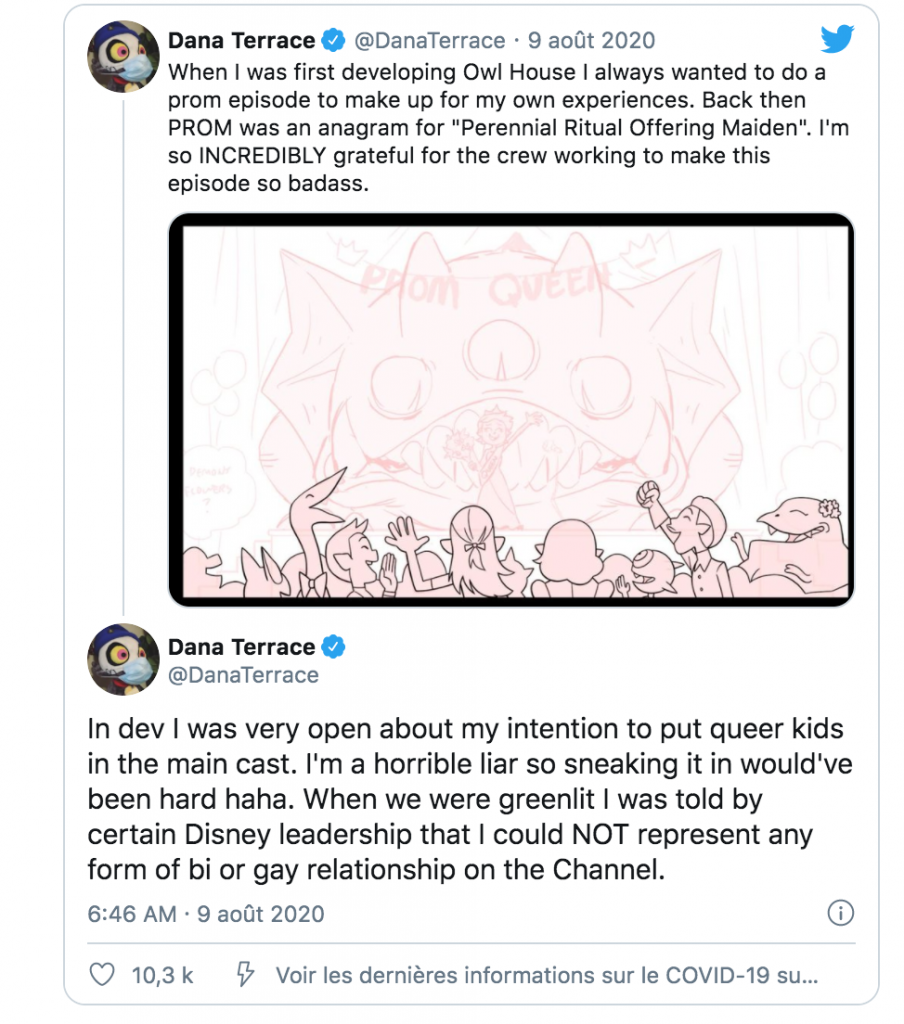Open "Voir les dernières informations sur le COVID-19" link
Viewport: 904px width, 1024px height.
click(x=546, y=974)
